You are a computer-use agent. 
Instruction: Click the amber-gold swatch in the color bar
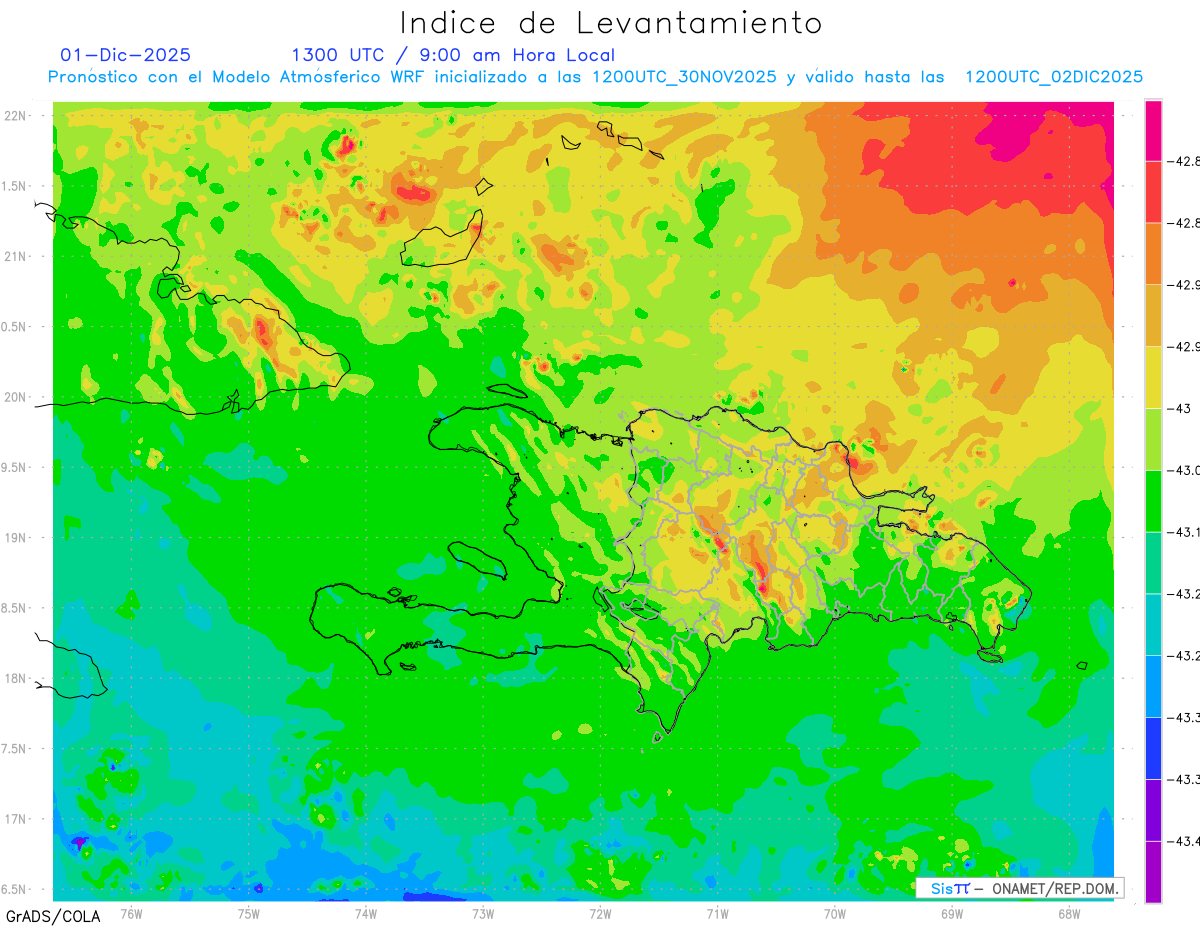pyautogui.click(x=1153, y=316)
